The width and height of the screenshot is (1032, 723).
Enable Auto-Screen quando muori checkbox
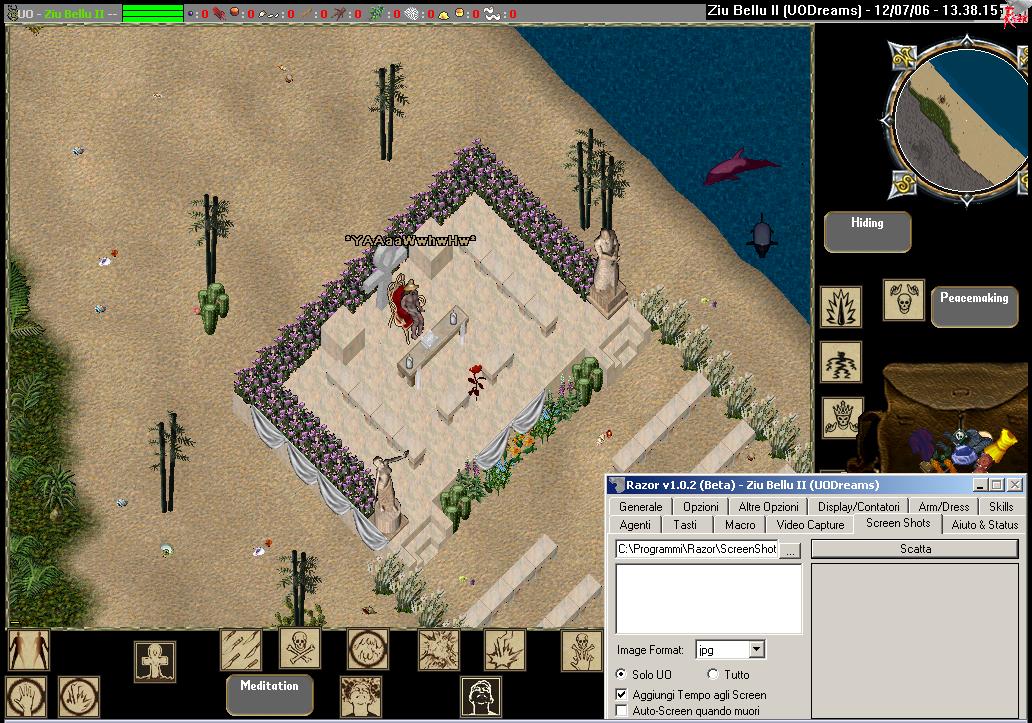tap(621, 711)
